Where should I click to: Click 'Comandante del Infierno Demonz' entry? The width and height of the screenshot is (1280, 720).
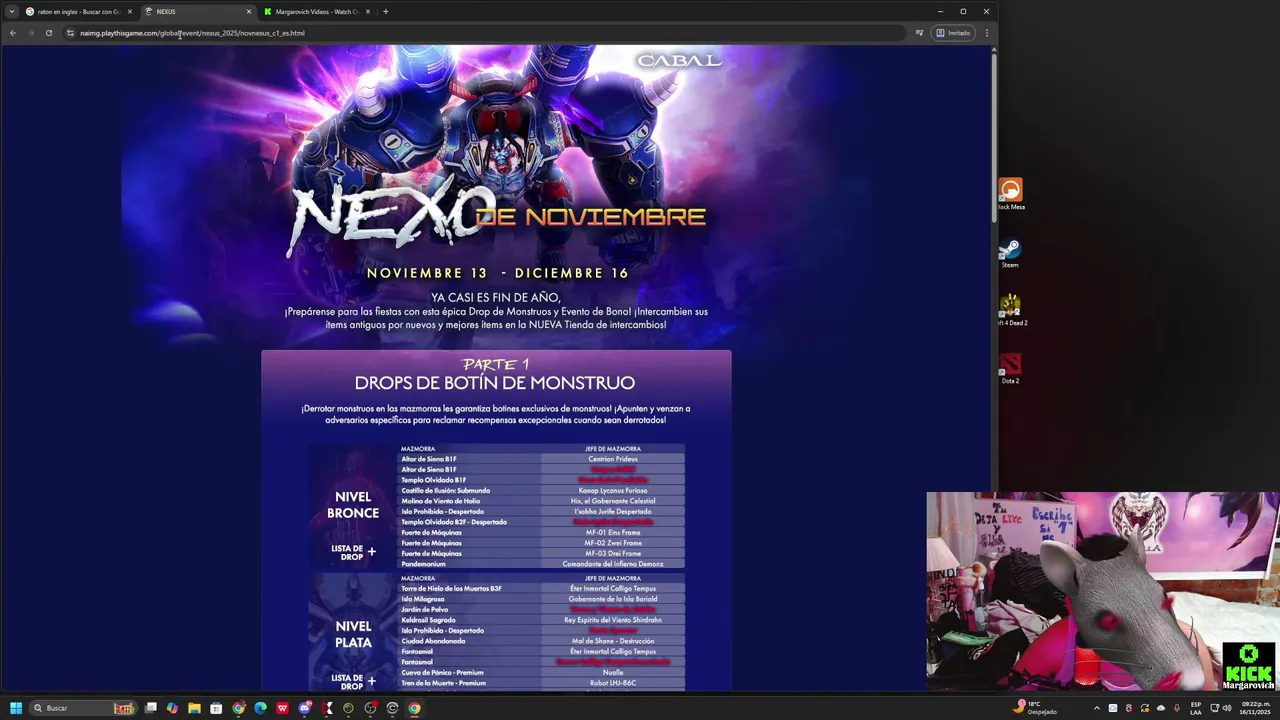613,564
